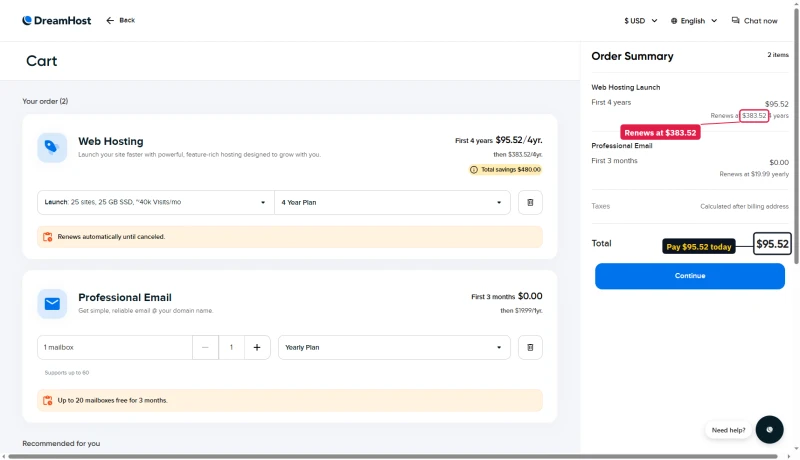The height and width of the screenshot is (460, 800).
Task: Click the round chat support icon
Action: (769, 429)
